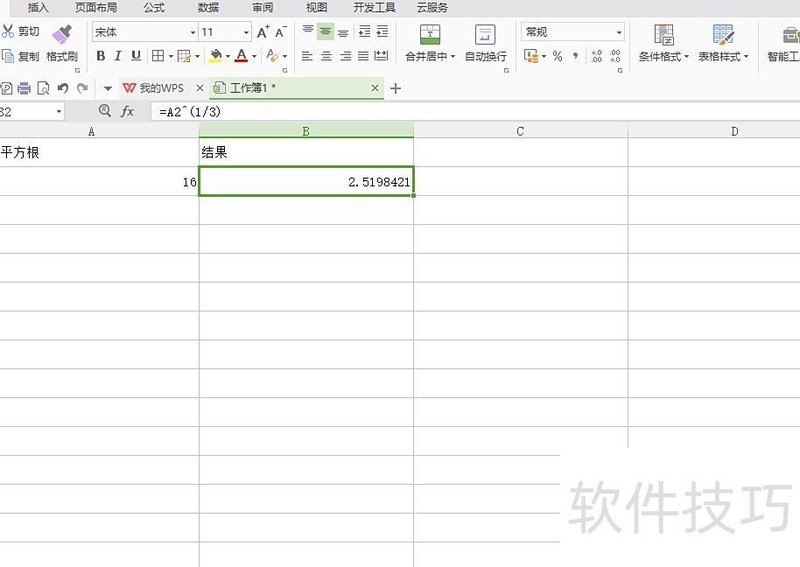The height and width of the screenshot is (567, 800).
Task: Open the font size 11 dropdown
Action: click(246, 32)
